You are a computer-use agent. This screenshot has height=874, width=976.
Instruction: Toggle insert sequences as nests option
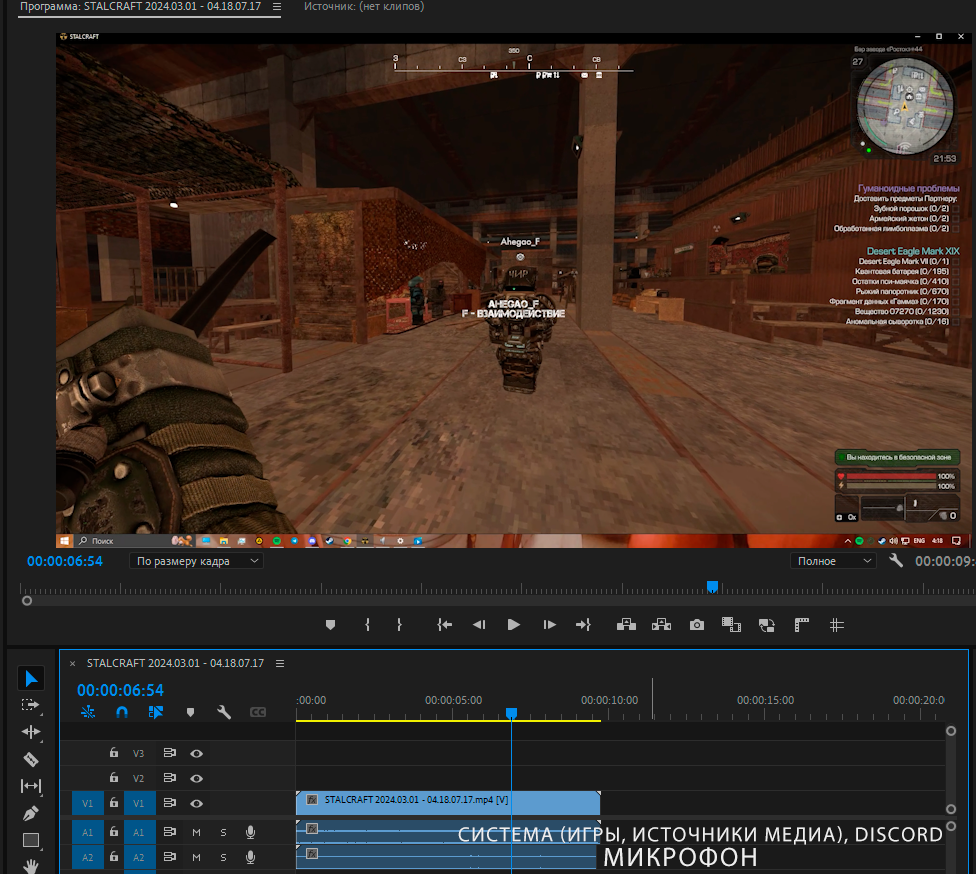(x=88, y=712)
